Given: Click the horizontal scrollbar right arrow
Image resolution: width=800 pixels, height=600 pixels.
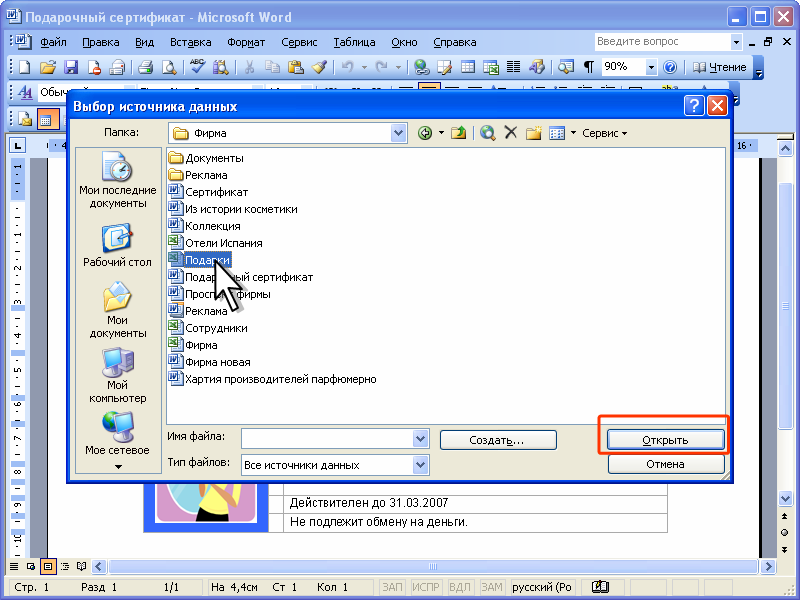Looking at the screenshot, I should 767,566.
